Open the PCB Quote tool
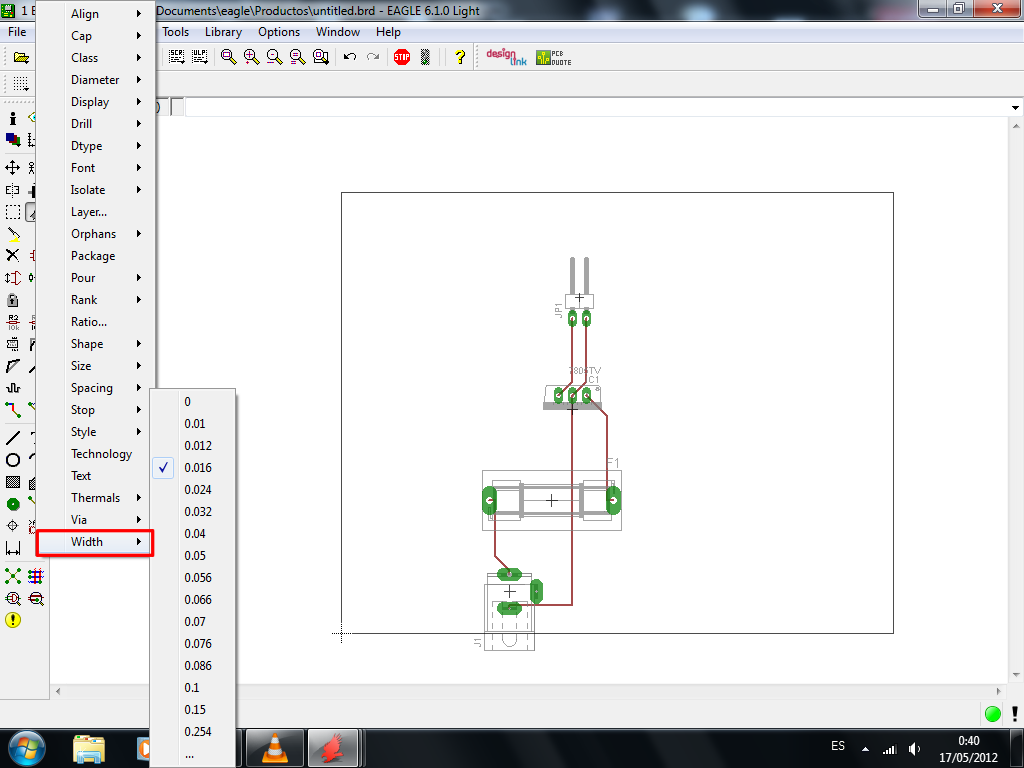 [553, 57]
